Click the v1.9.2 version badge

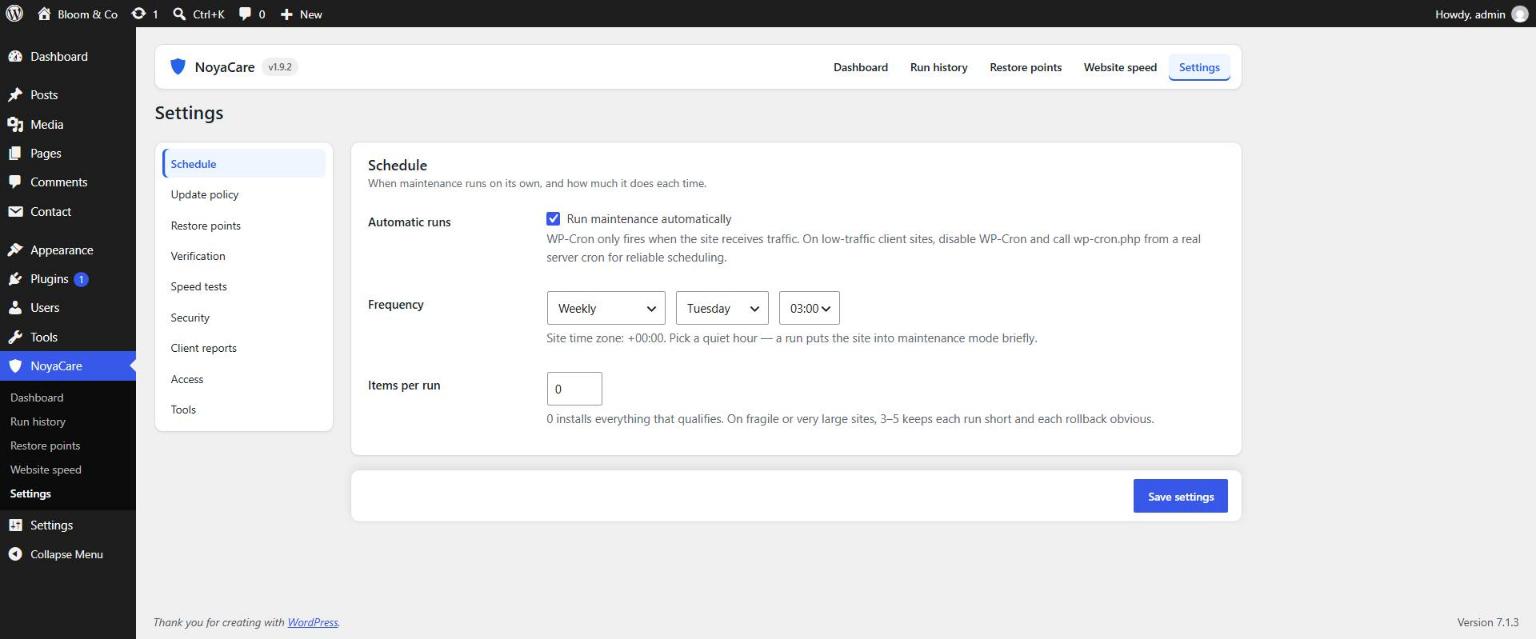click(280, 67)
